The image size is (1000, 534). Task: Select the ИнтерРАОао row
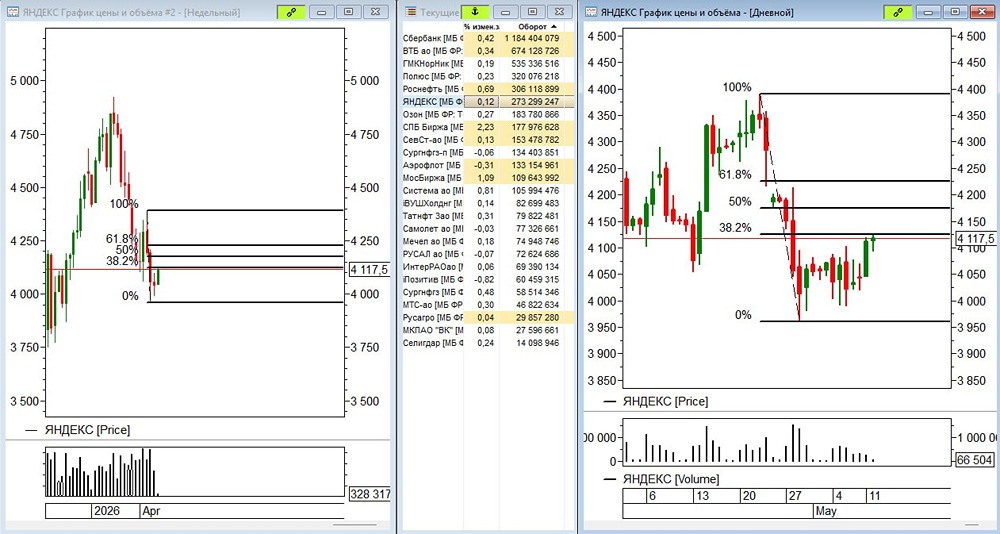488,267
